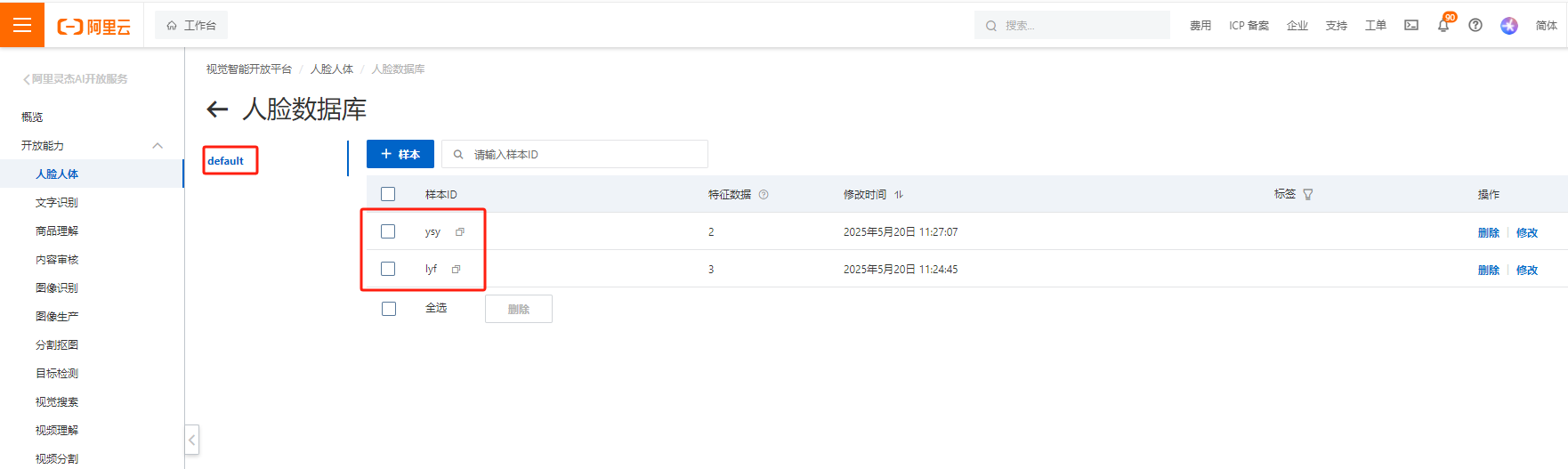1568x469 pixels.
Task: Switch language via 简体
Action: point(1547,26)
